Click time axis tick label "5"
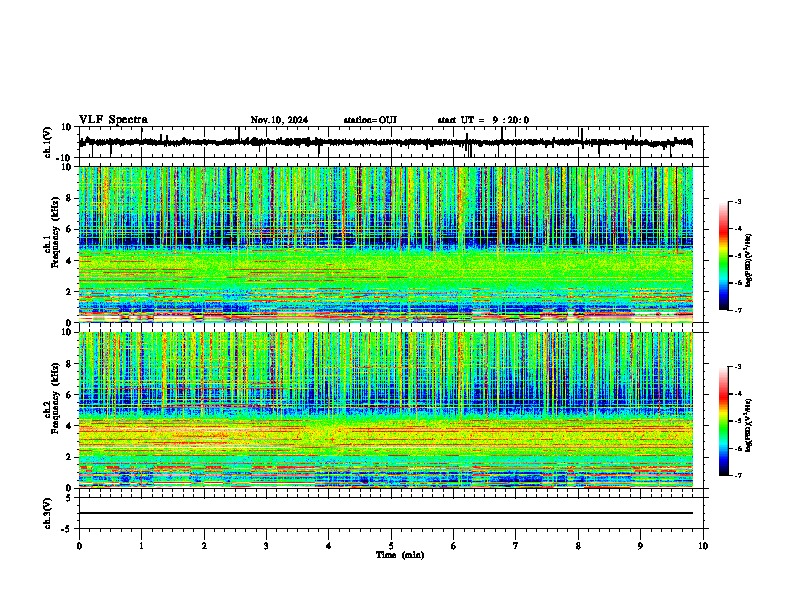792x612 pixels. tap(391, 546)
